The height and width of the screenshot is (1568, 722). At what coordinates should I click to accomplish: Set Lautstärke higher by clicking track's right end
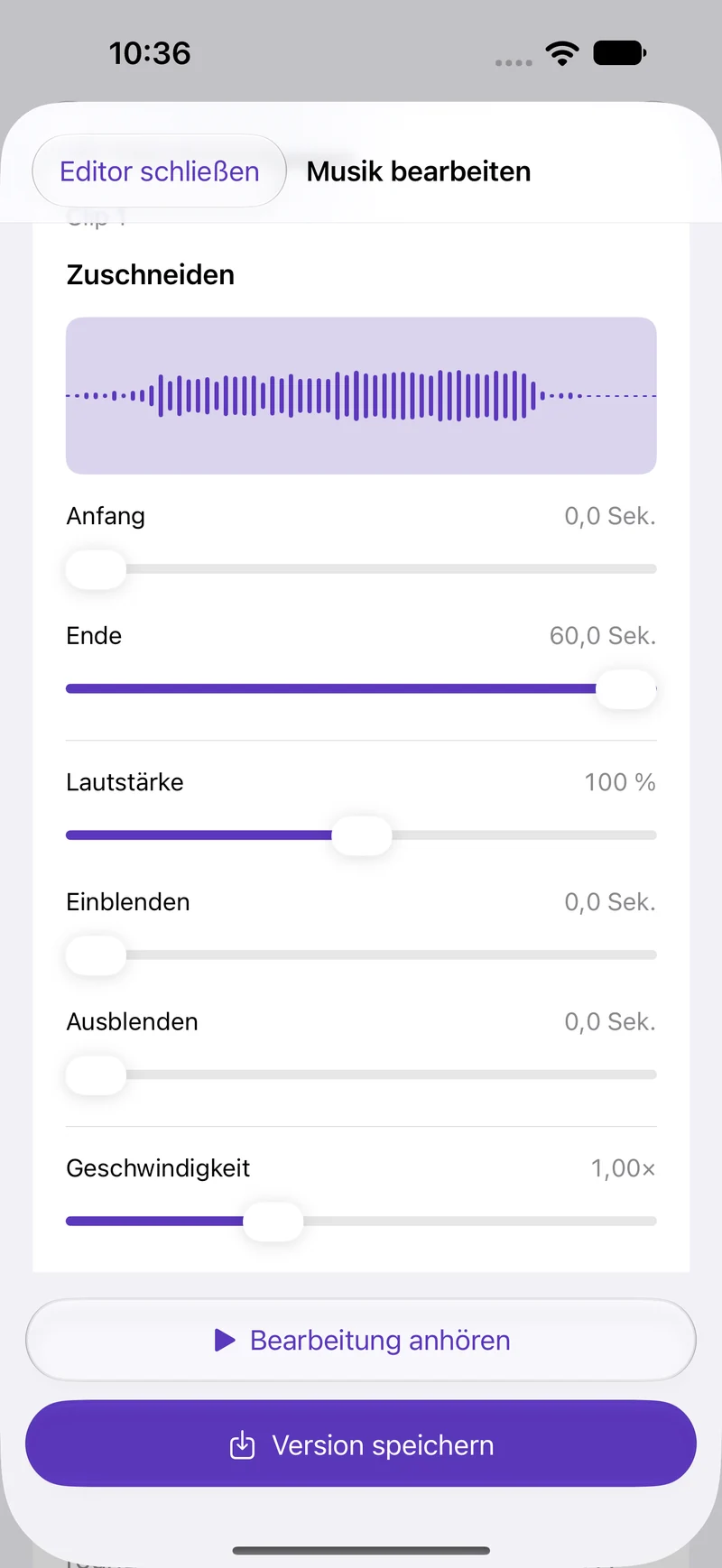click(650, 835)
